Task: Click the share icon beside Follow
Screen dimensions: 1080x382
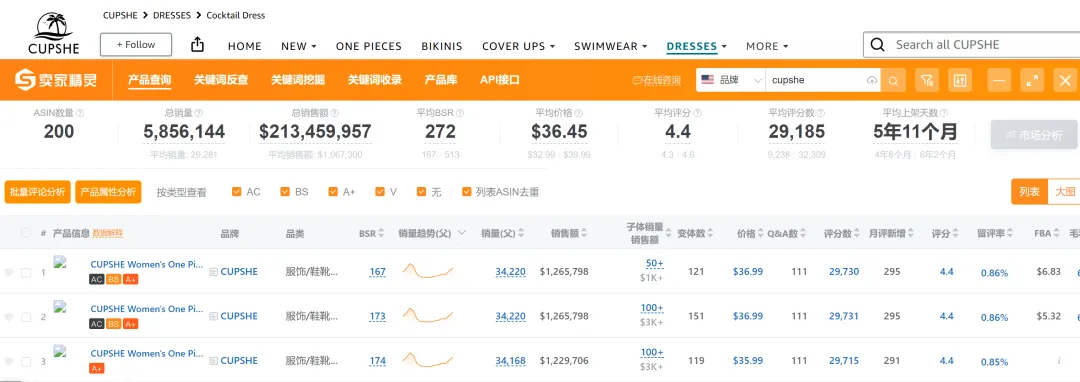Action: tap(198, 45)
